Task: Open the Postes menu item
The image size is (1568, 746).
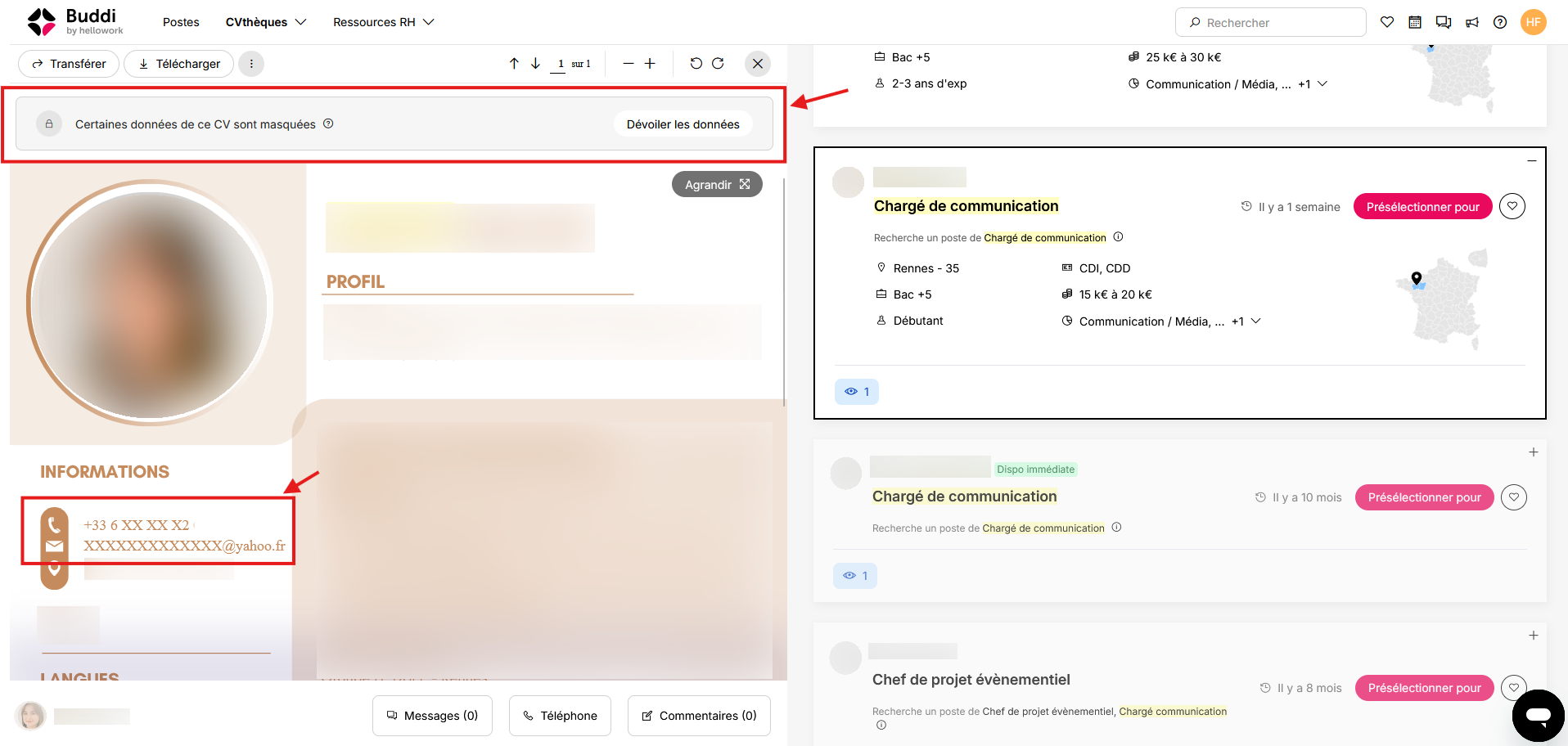Action: pyautogui.click(x=181, y=22)
